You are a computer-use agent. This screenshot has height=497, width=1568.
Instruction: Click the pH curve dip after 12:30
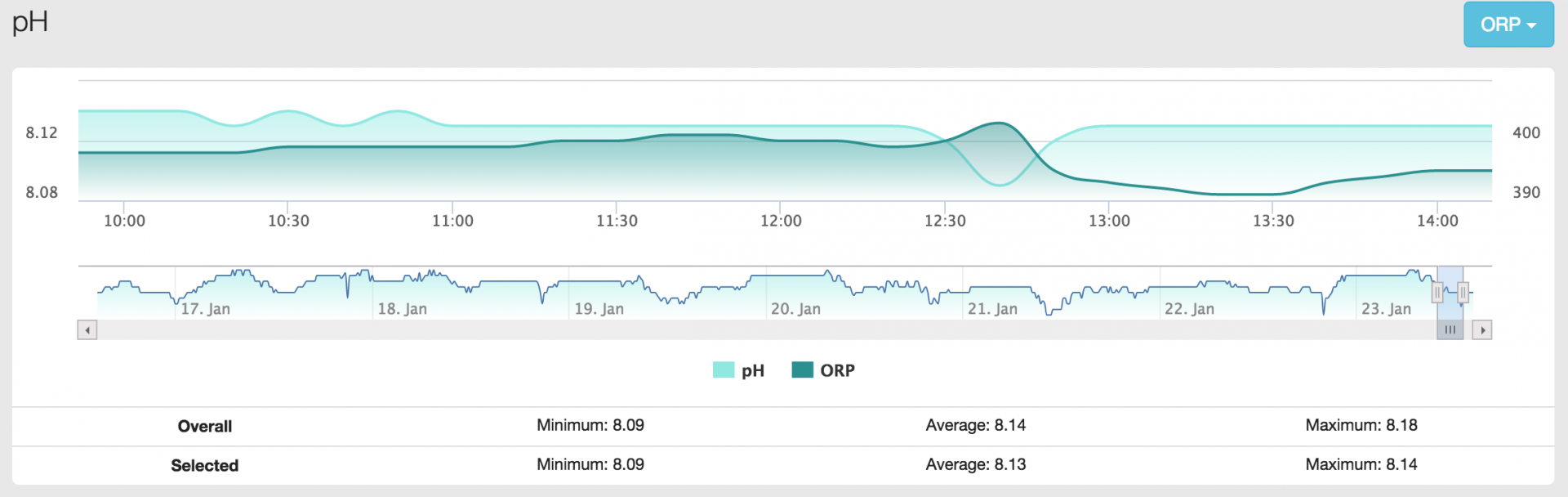pyautogui.click(x=999, y=186)
